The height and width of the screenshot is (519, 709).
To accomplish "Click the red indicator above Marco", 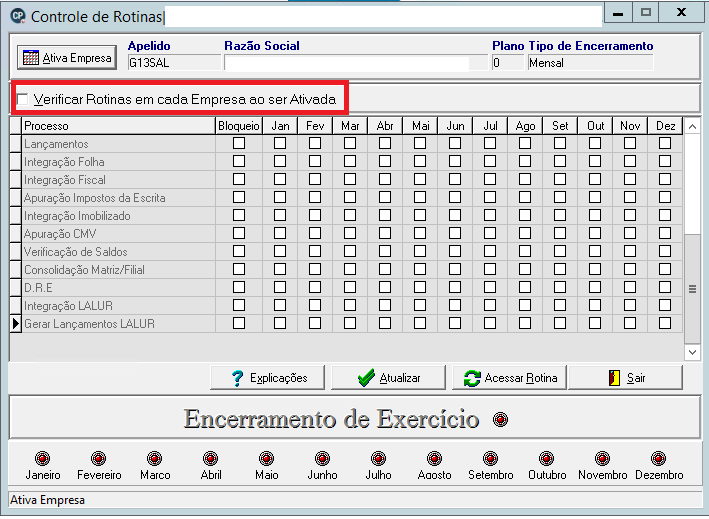I will (155, 458).
